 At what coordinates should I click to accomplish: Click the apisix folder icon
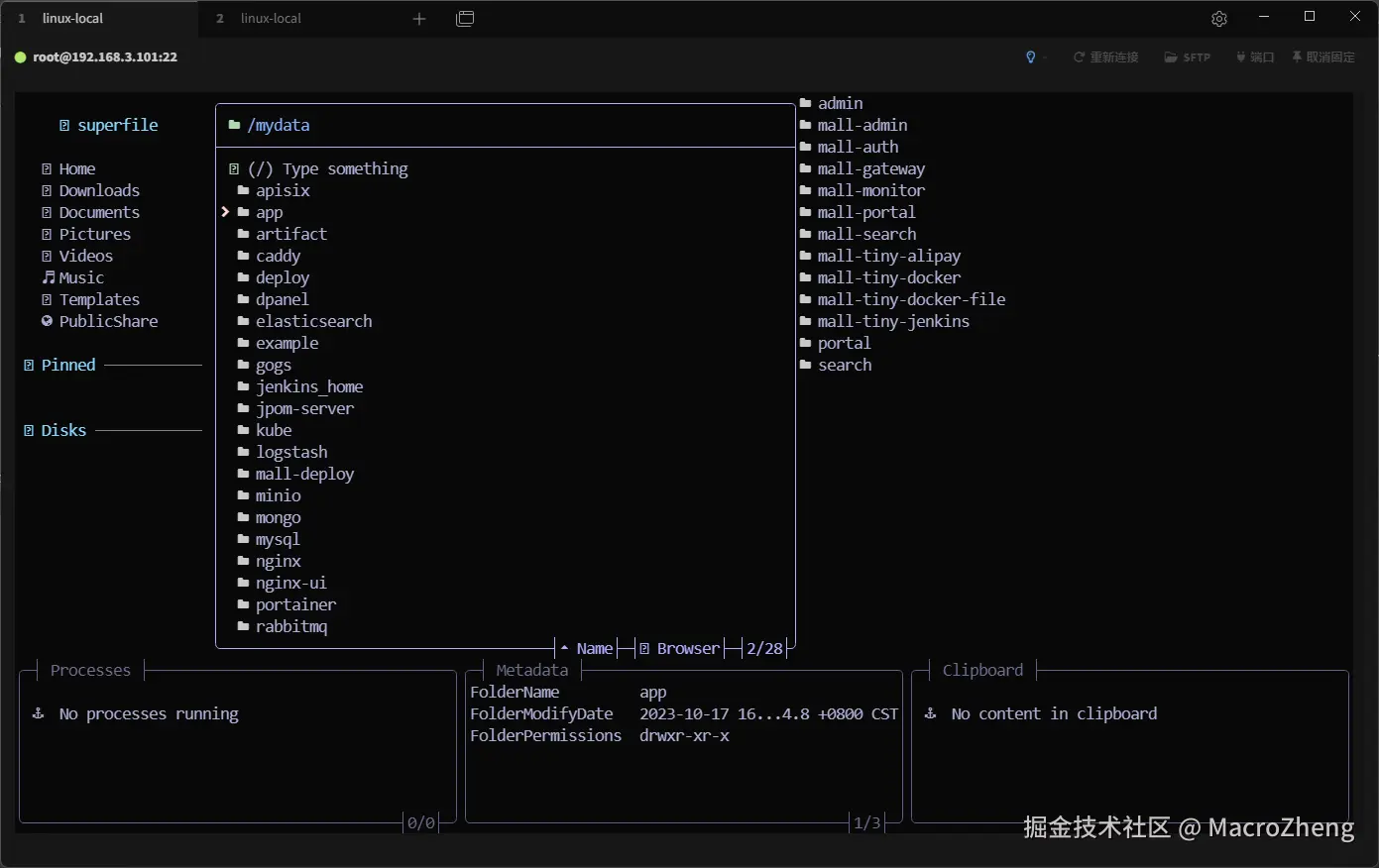coord(243,191)
